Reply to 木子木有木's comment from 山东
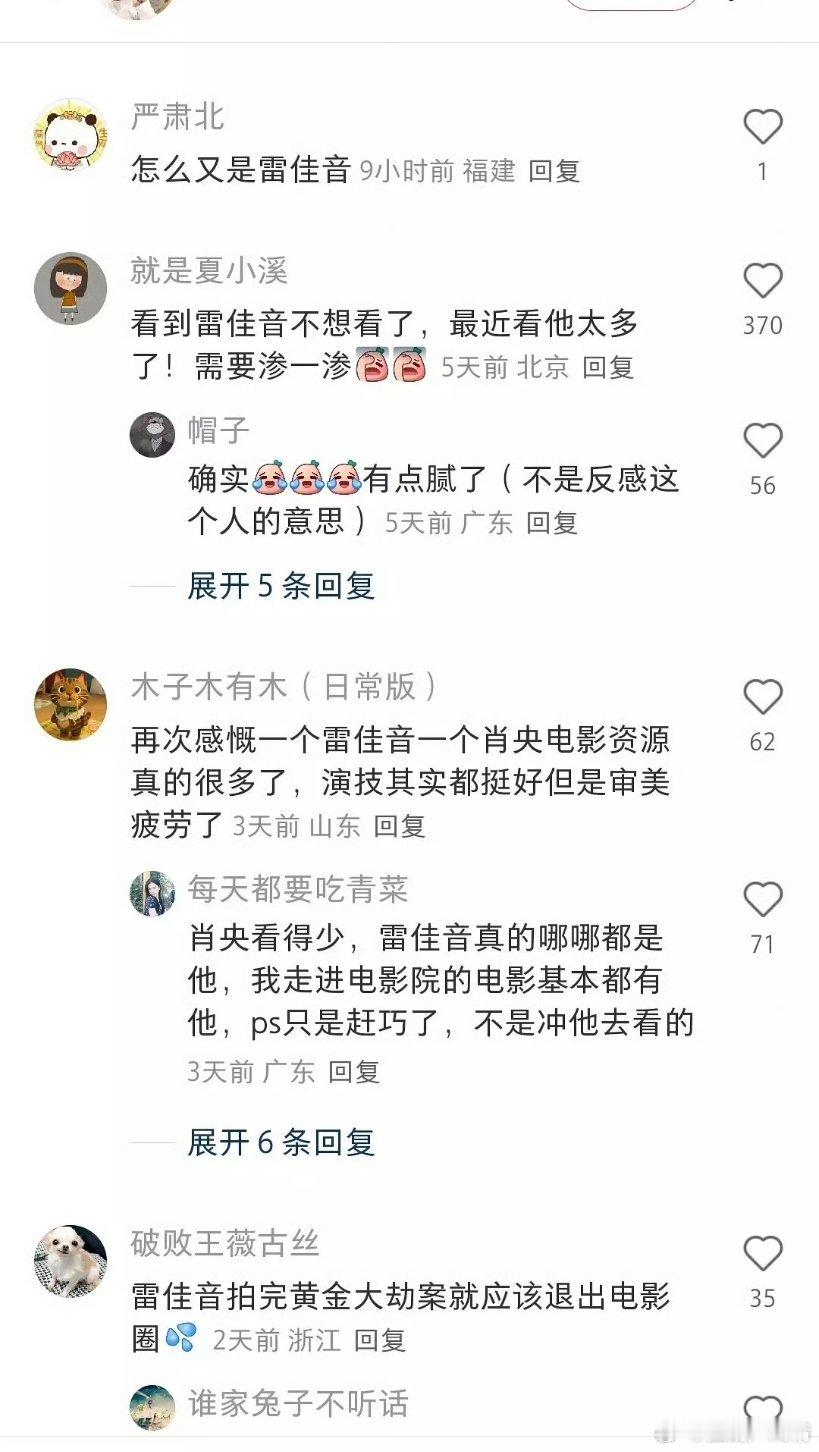Screen dimensions: 819x1452 point(400,826)
